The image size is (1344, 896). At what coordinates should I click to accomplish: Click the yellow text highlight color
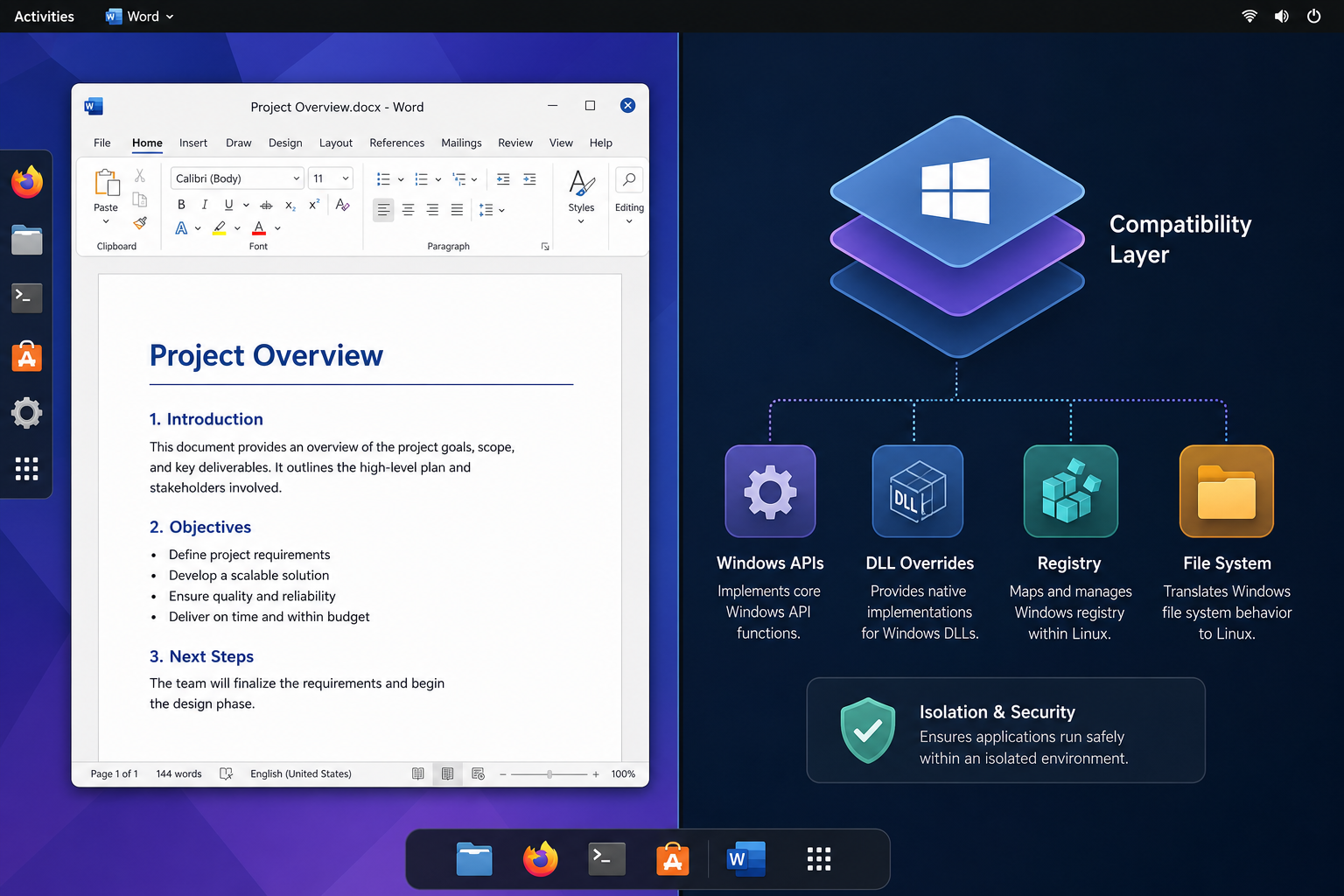pos(220,228)
